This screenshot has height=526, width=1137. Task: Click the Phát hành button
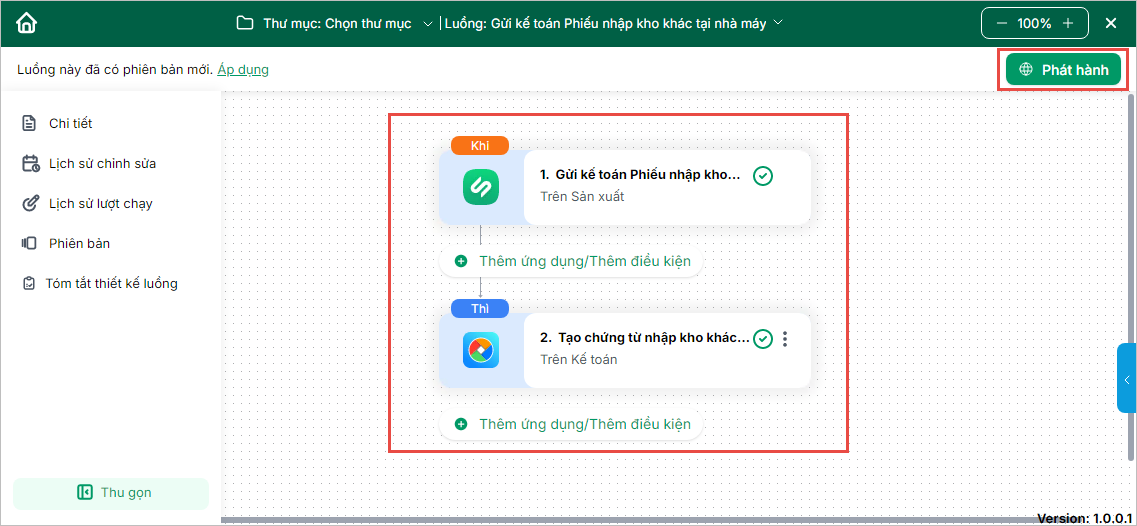point(1063,70)
